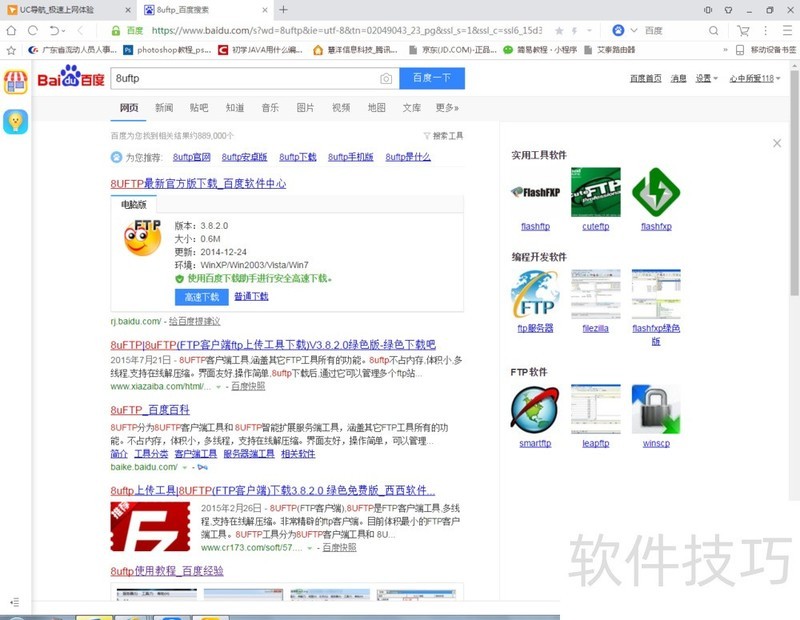Expand the 更多 navigation dropdown

click(448, 108)
